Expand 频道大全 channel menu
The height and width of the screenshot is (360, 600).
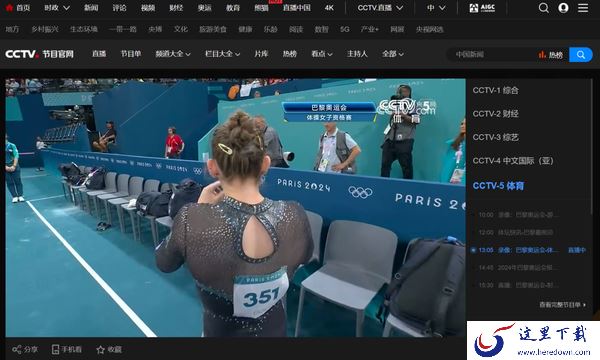point(173,54)
